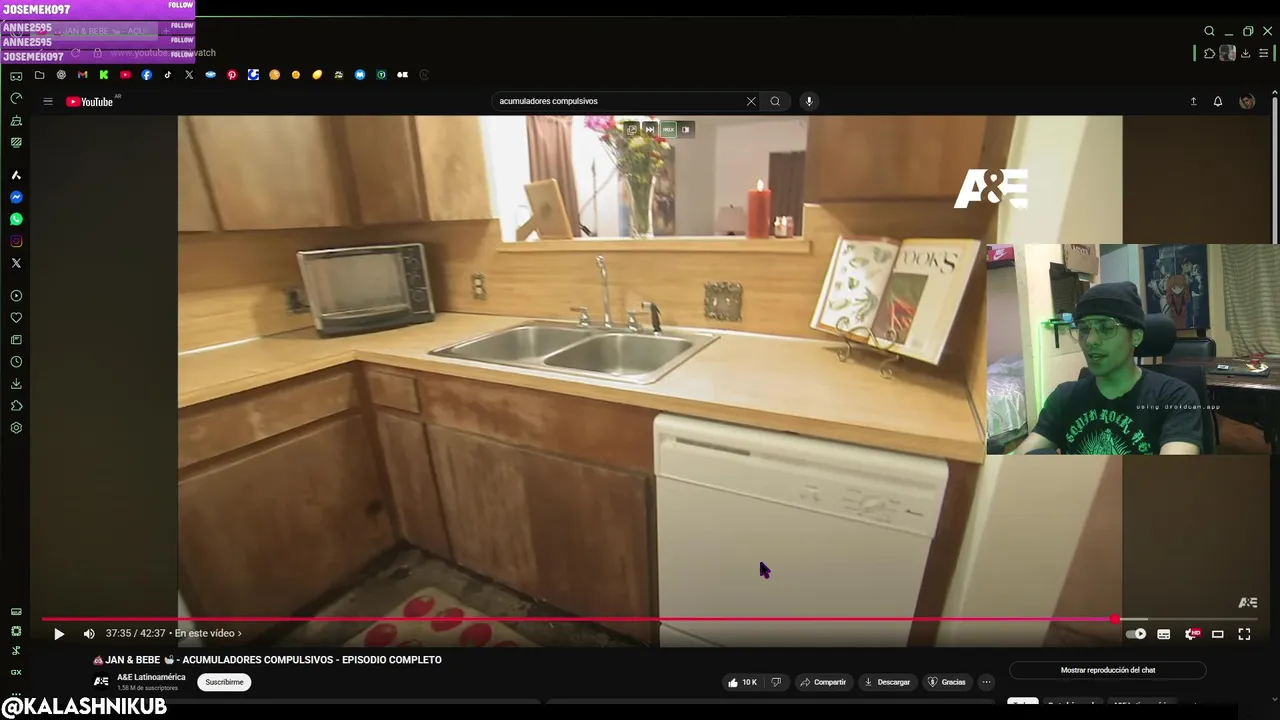Screen dimensions: 1280x720
Task: Open YouTube notifications bell
Action: click(x=1218, y=101)
